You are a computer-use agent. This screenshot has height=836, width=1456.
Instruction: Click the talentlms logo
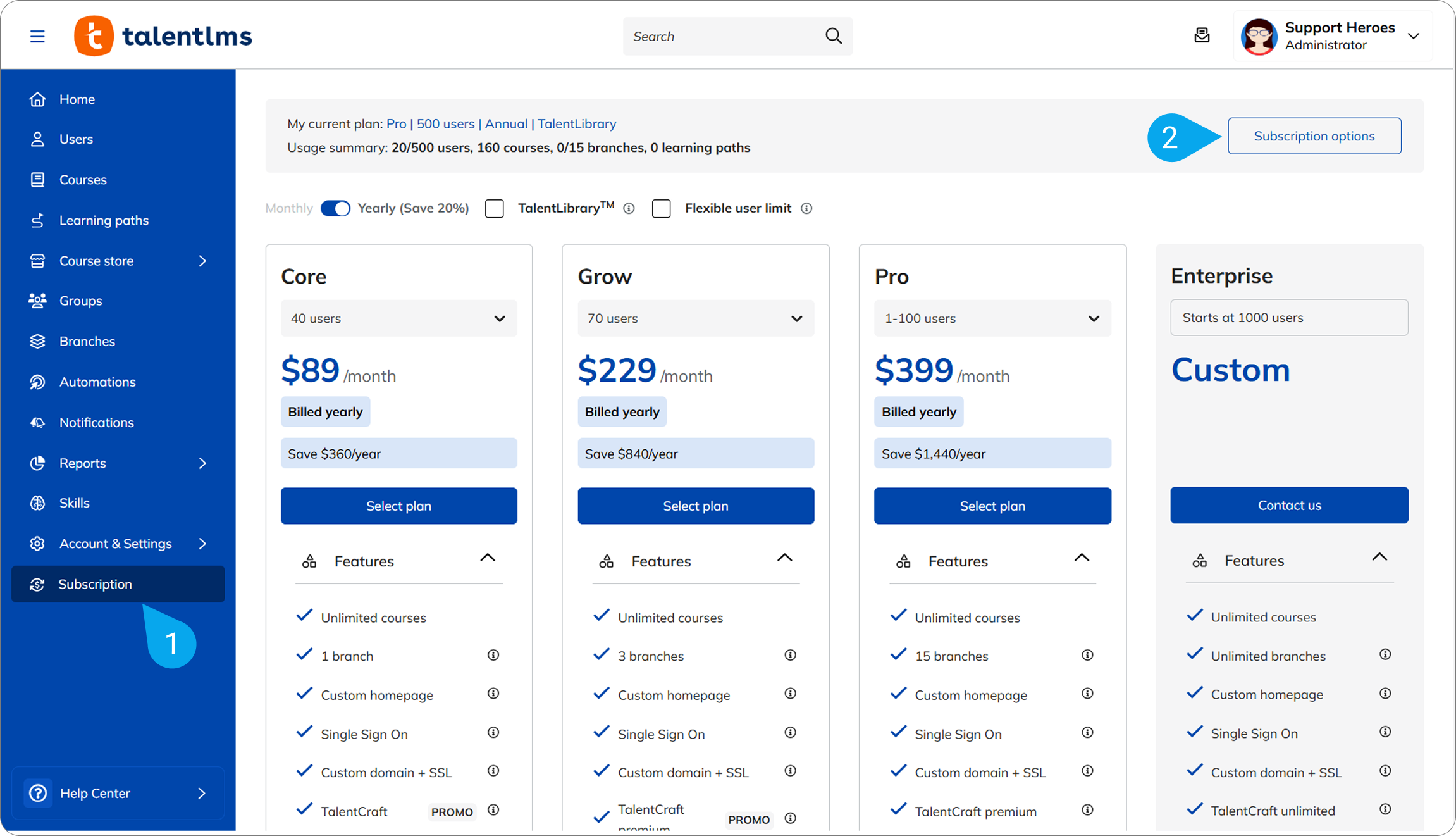pyautogui.click(x=163, y=36)
